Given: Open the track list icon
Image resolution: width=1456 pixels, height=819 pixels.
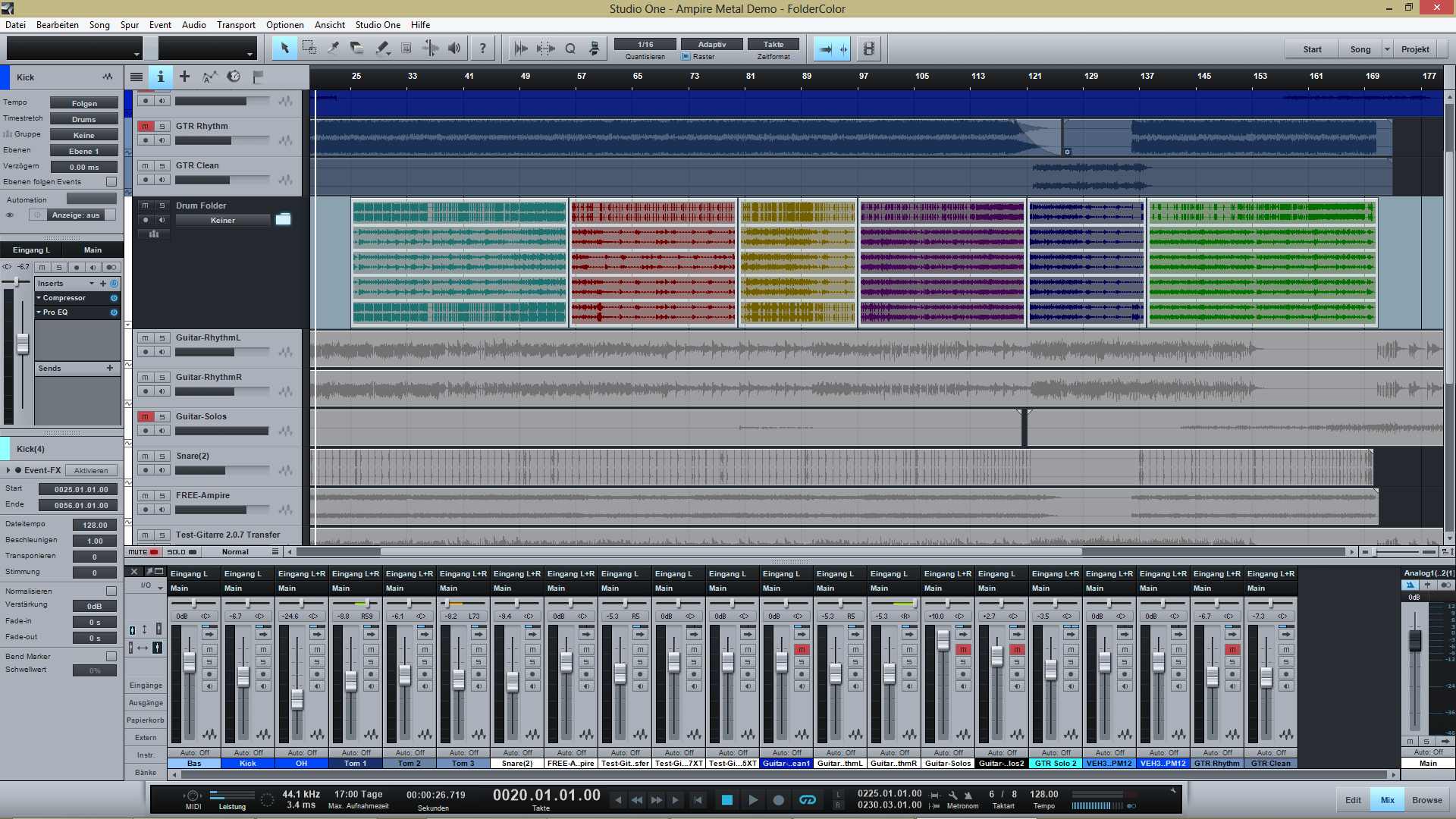Looking at the screenshot, I should [136, 77].
